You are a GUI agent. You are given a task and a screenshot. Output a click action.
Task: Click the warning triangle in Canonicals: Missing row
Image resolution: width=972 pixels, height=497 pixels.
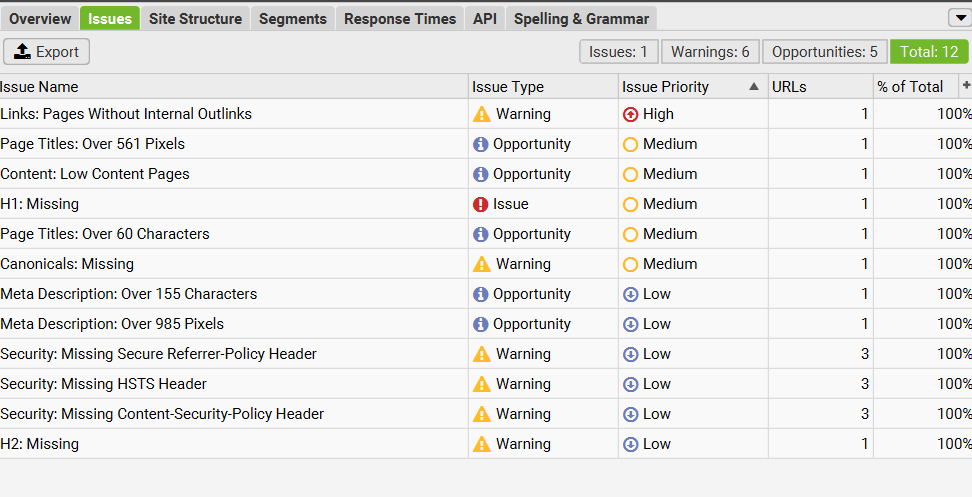click(482, 264)
